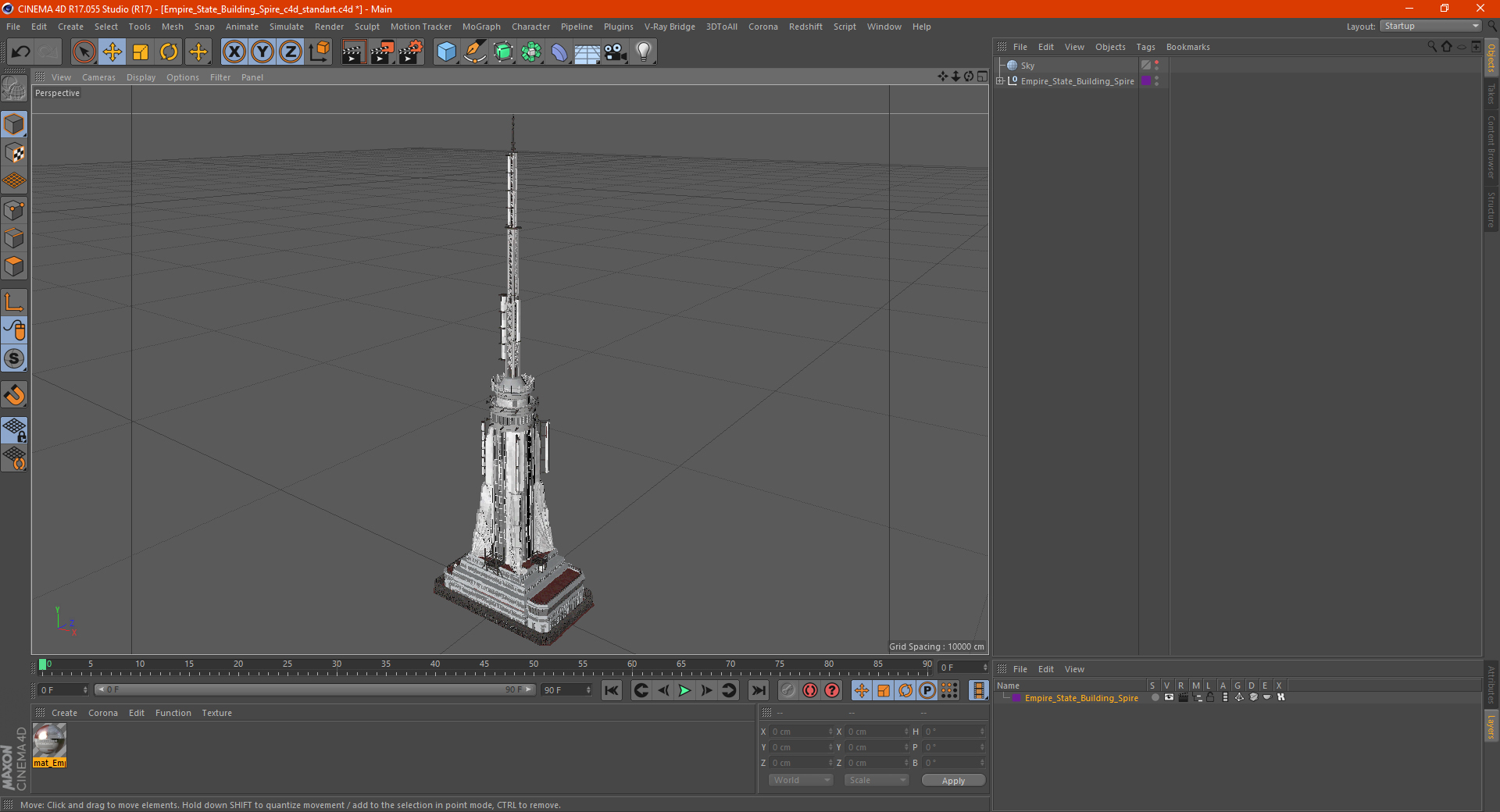1500x812 pixels.
Task: Click the Apply button
Action: 953,780
